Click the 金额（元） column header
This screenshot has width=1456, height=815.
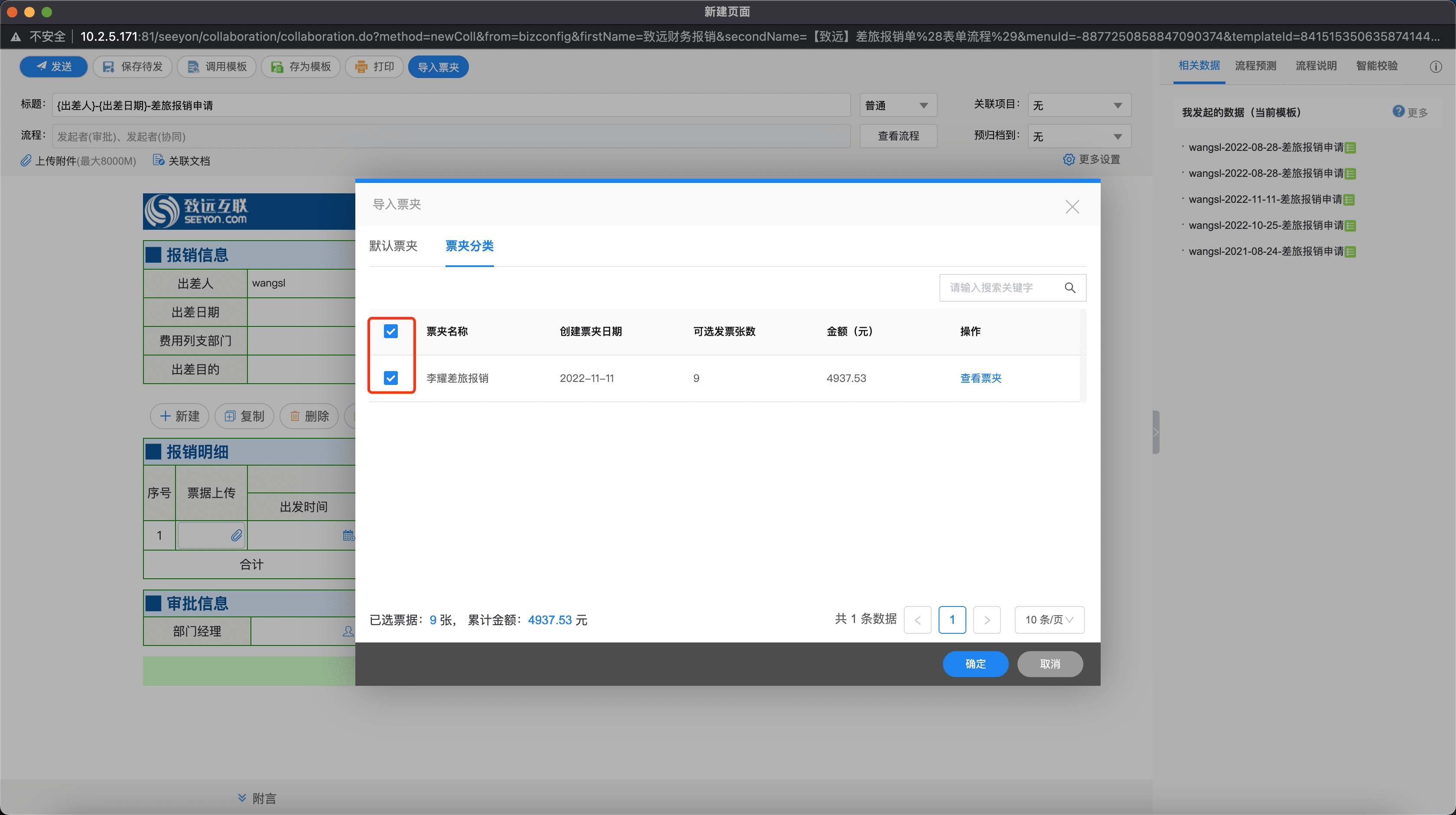849,332
